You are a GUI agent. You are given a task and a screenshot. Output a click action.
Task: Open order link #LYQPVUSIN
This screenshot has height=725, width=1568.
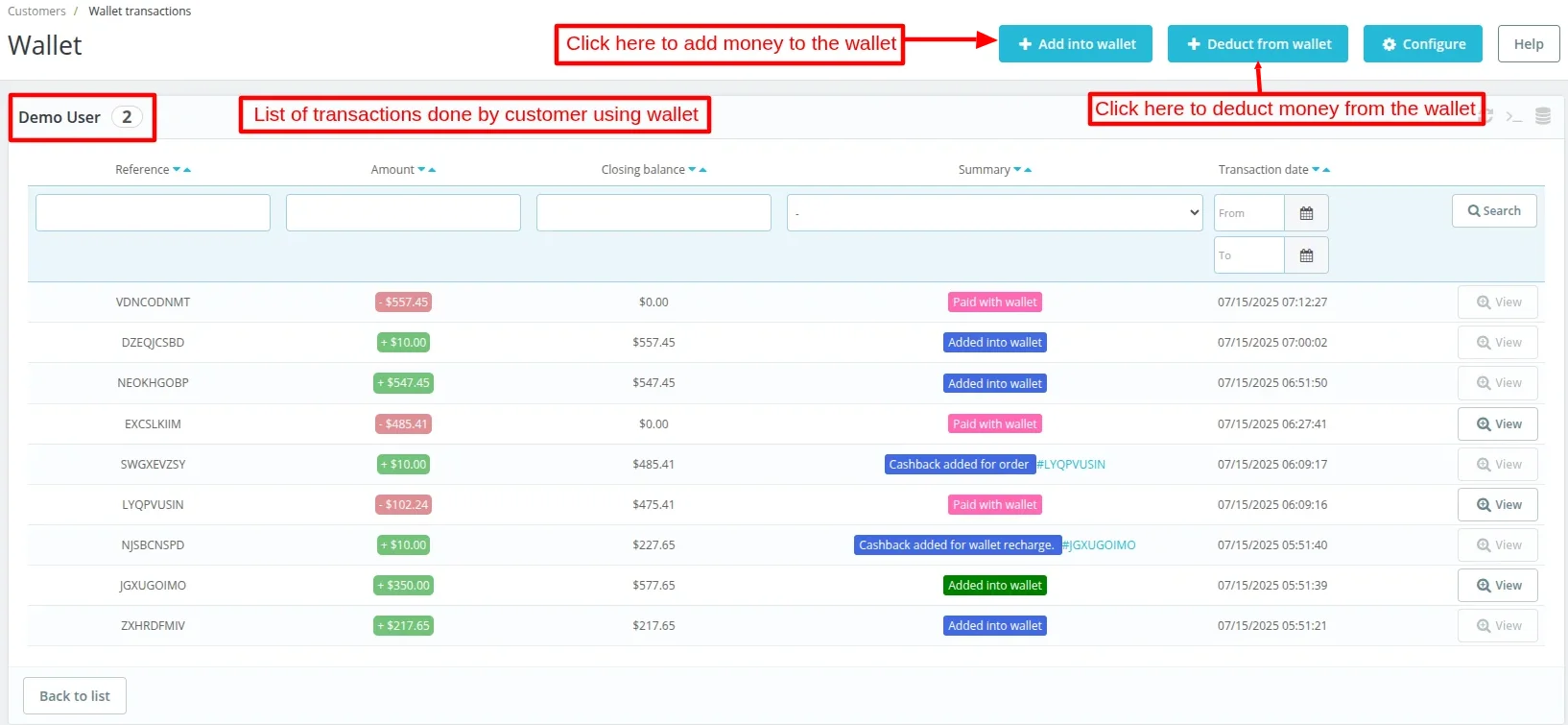point(1071,465)
